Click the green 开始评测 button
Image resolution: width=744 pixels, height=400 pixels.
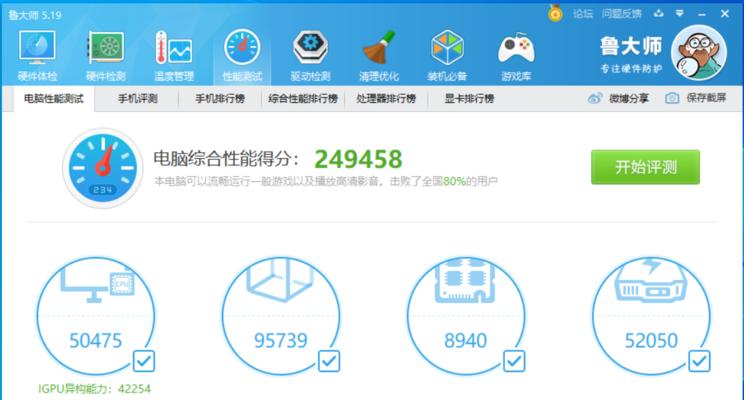click(x=645, y=167)
